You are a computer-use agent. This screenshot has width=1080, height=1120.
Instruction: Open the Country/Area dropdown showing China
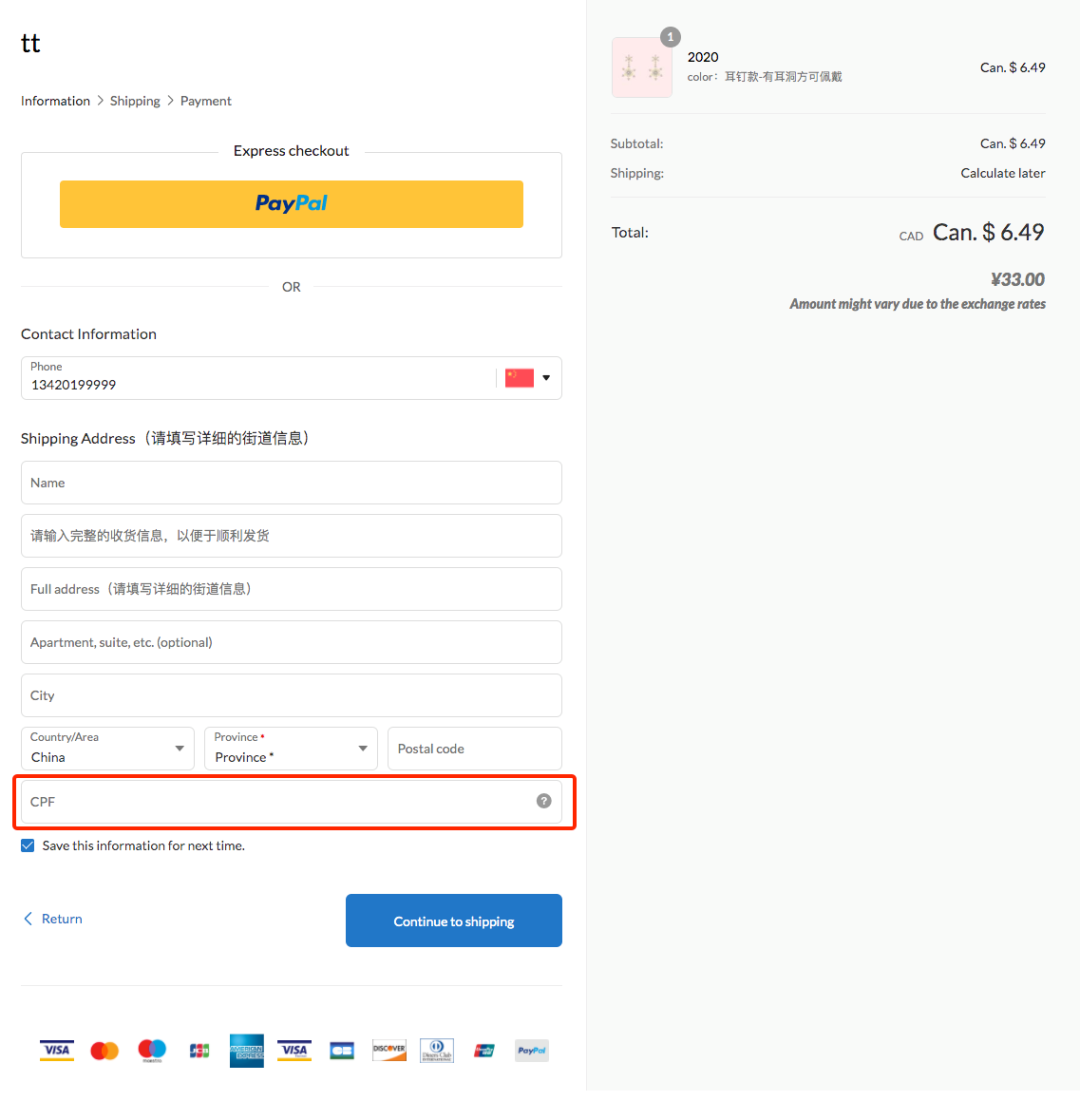(108, 749)
